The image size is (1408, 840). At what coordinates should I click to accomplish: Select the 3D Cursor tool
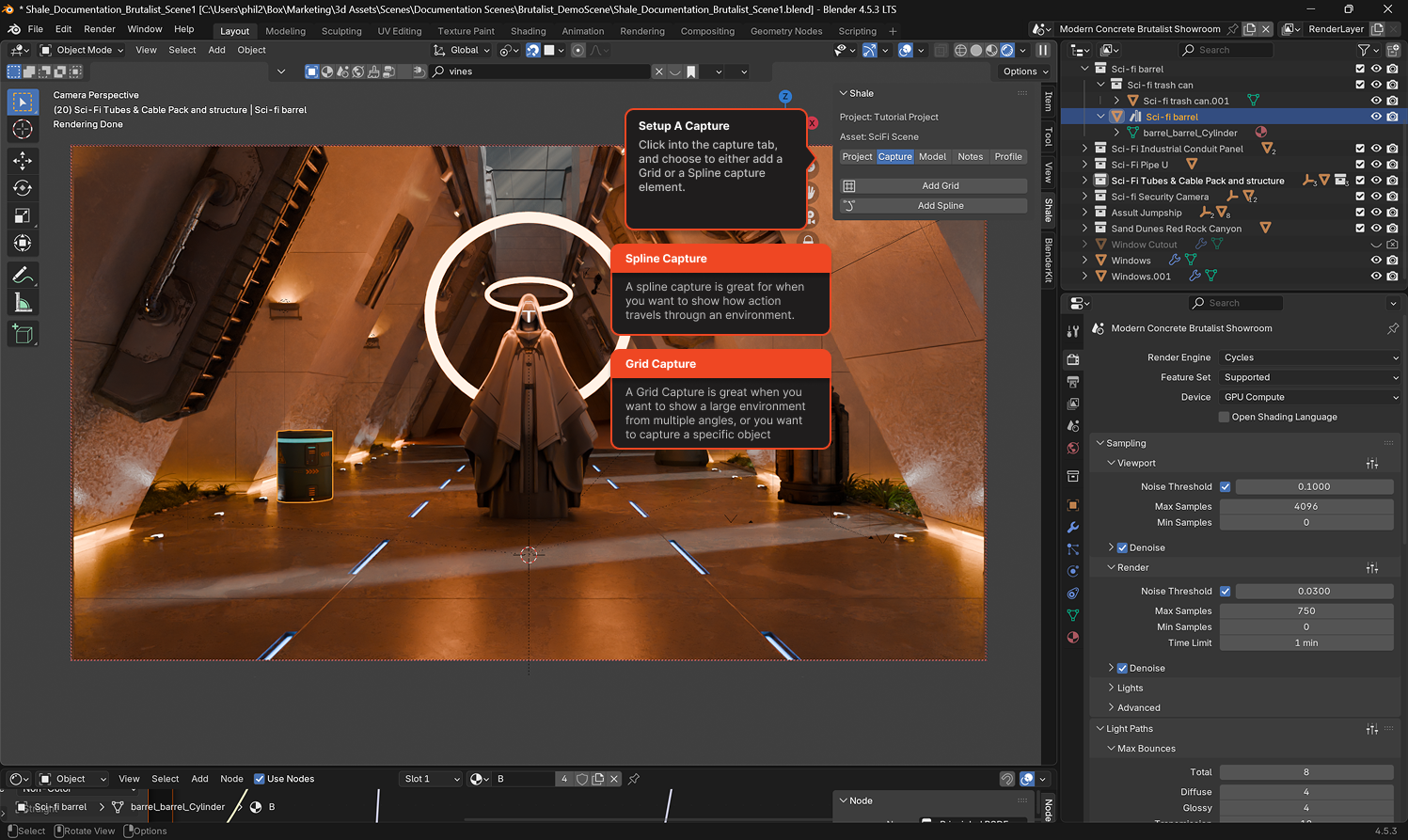[x=23, y=130]
